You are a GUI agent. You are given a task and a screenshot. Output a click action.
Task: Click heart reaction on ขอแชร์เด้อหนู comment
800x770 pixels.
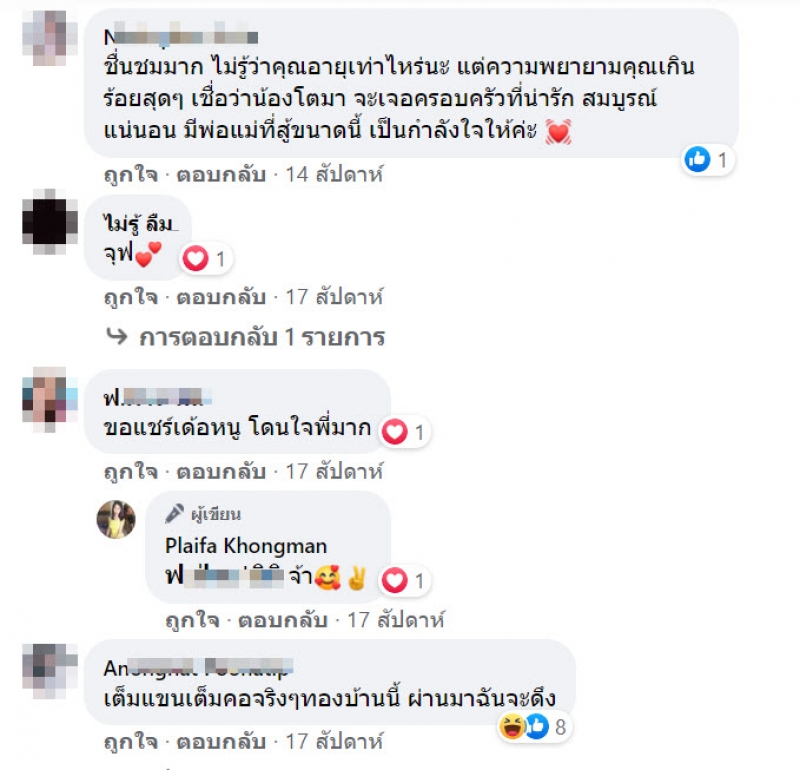click(x=394, y=432)
